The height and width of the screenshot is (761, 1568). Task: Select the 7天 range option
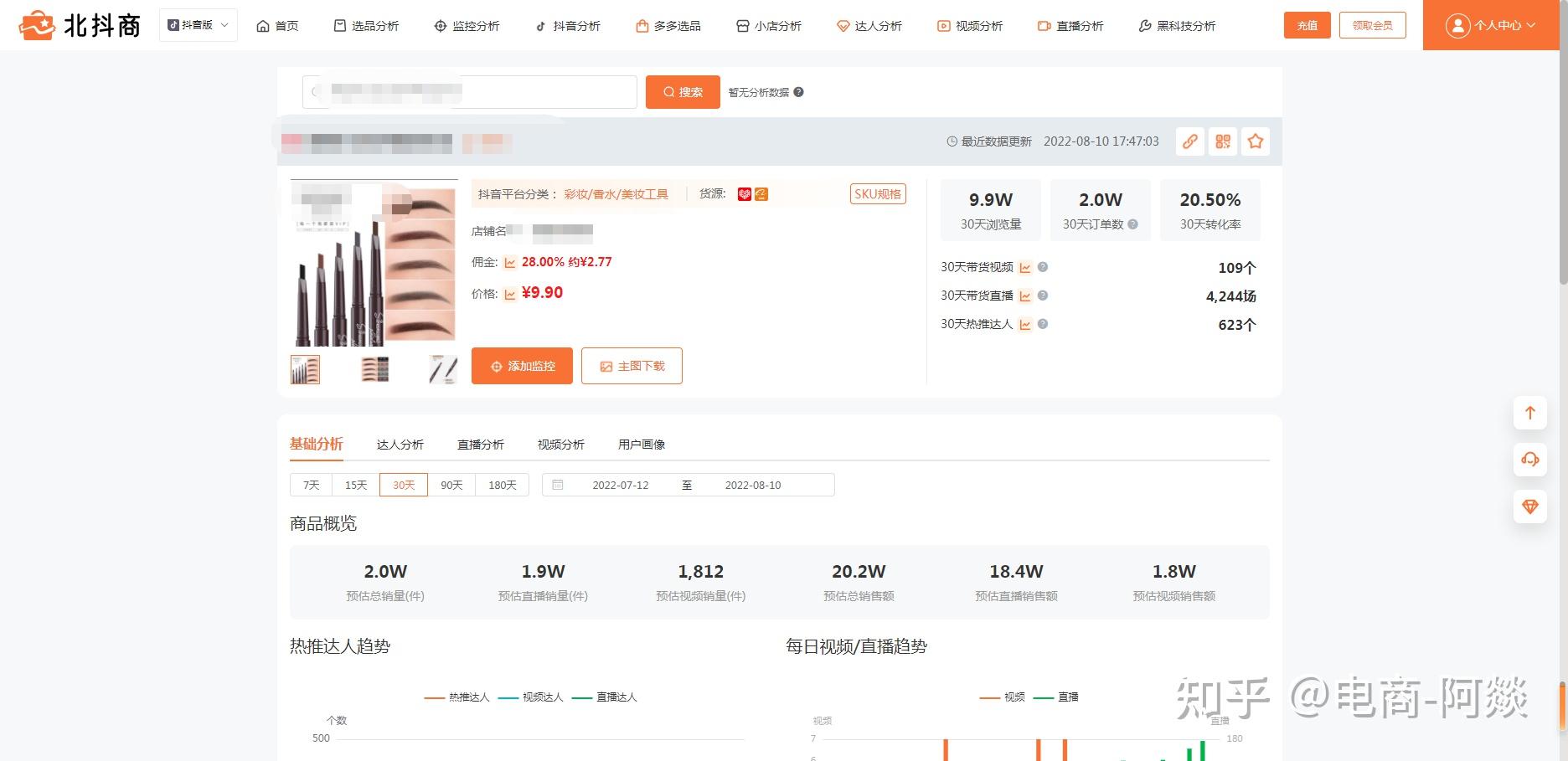312,485
